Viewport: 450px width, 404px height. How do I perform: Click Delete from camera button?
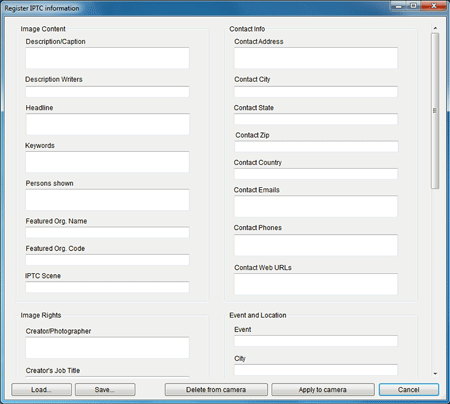pos(216,389)
